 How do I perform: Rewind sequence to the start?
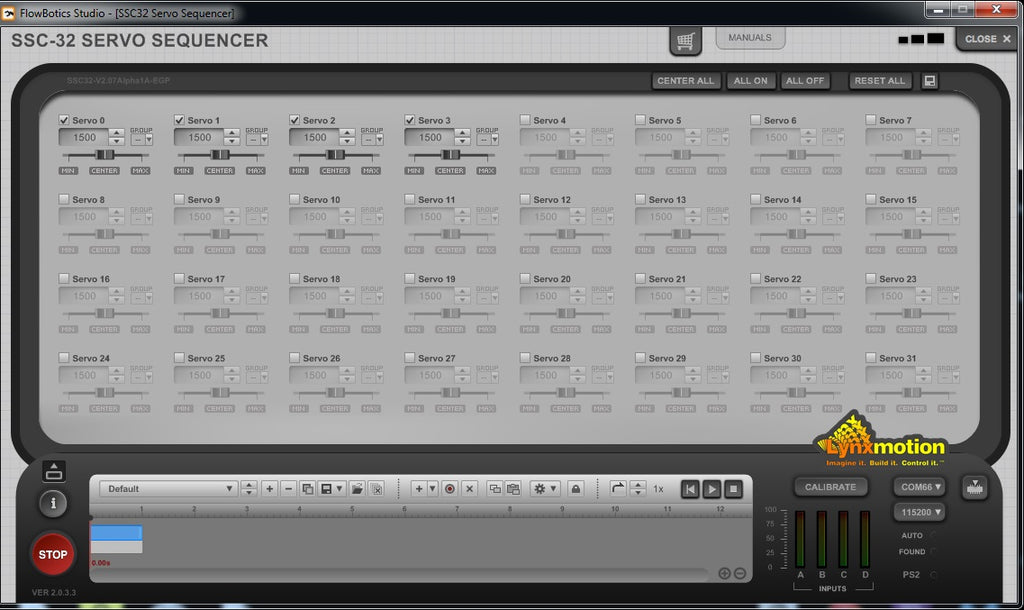pos(690,489)
